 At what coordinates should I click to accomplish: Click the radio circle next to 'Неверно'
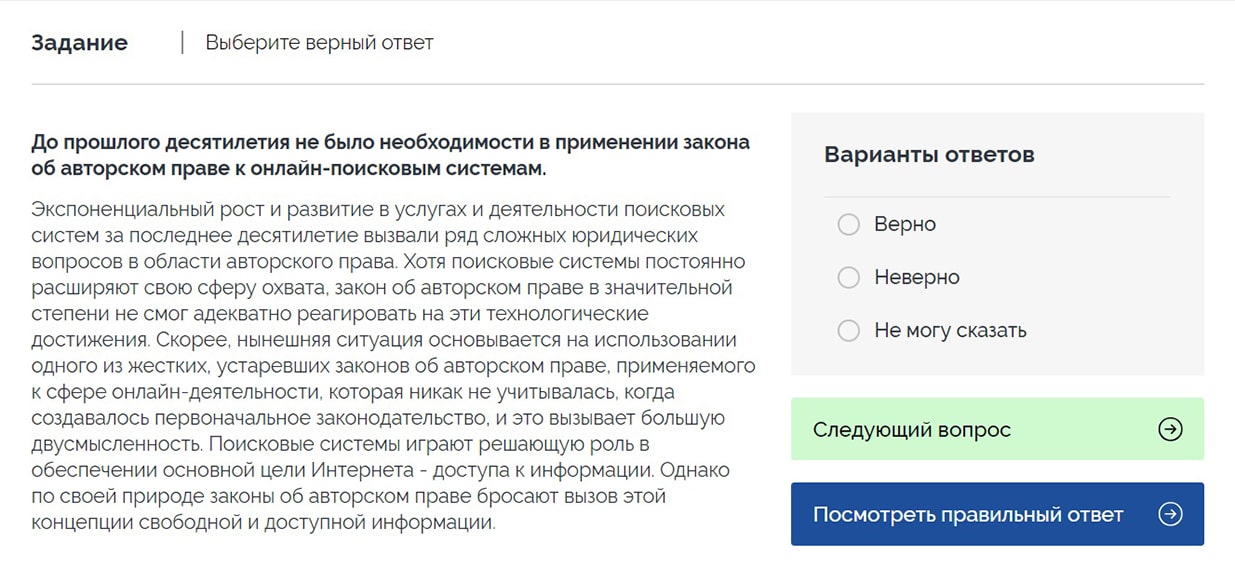849,277
